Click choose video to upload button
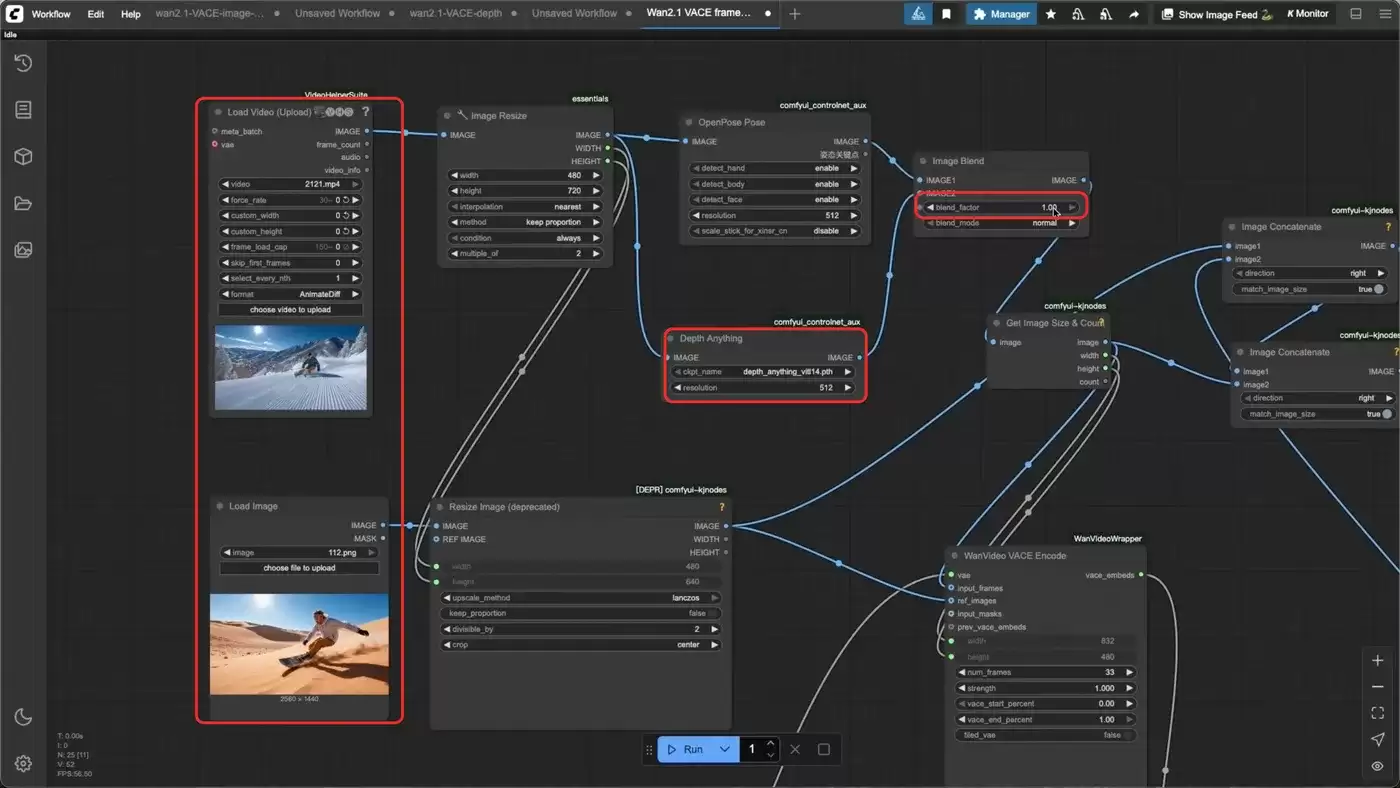Viewport: 1400px width, 788px height. coord(290,310)
